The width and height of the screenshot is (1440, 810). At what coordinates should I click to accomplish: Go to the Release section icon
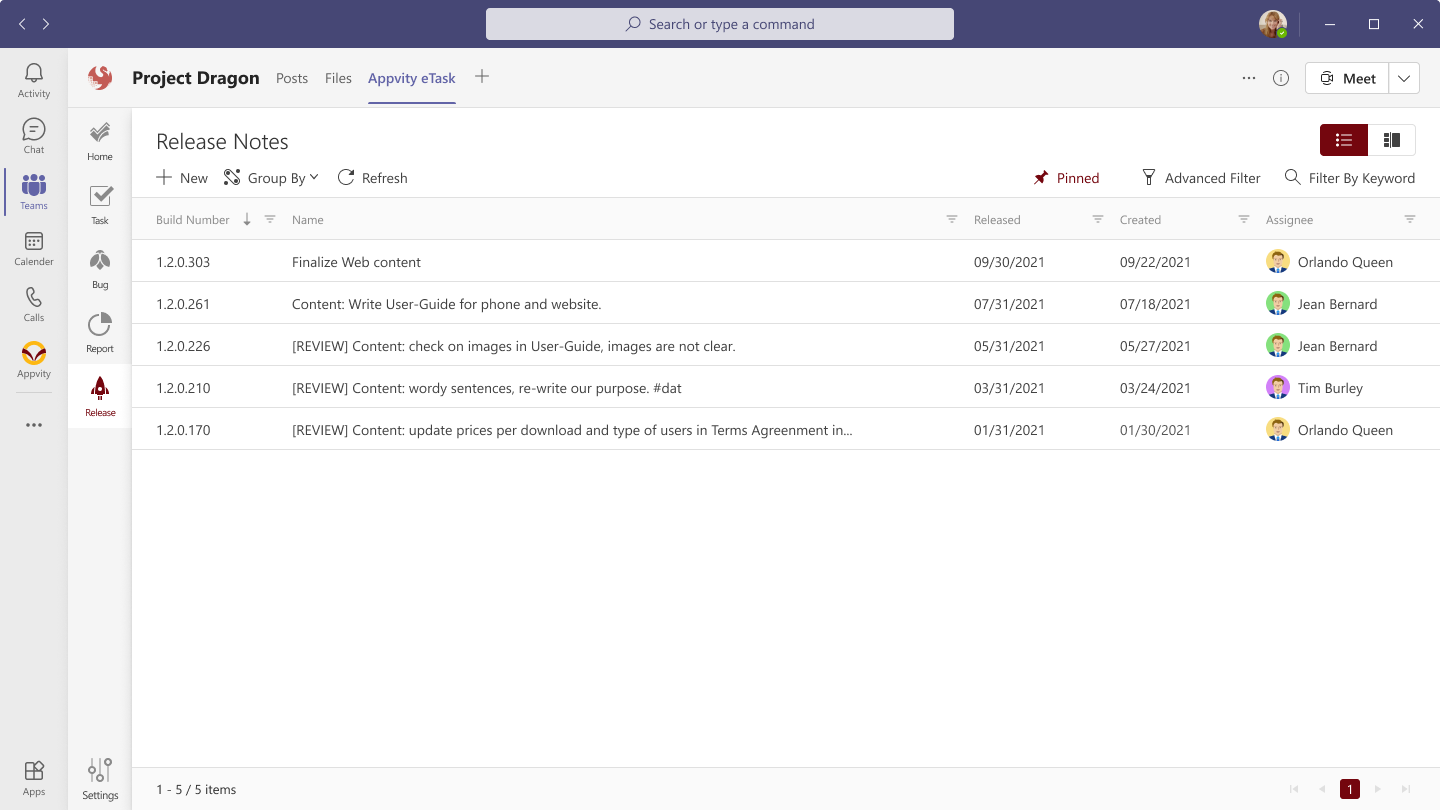click(x=99, y=395)
